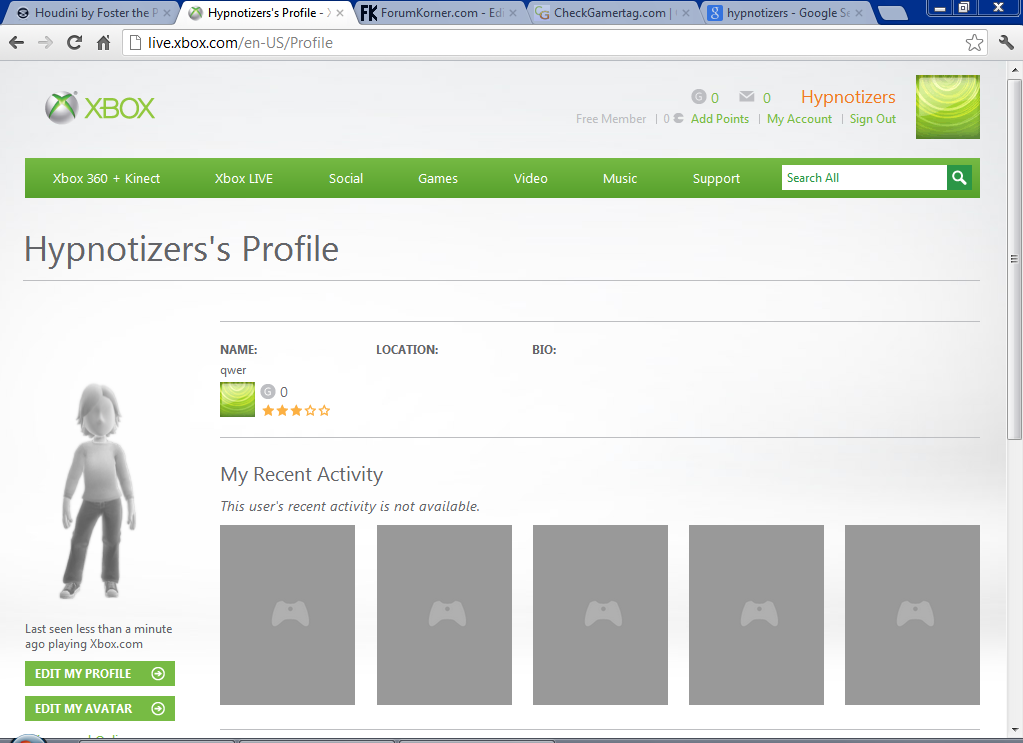1023x743 pixels.
Task: Click the gamerscore G icon in header
Action: point(699,97)
